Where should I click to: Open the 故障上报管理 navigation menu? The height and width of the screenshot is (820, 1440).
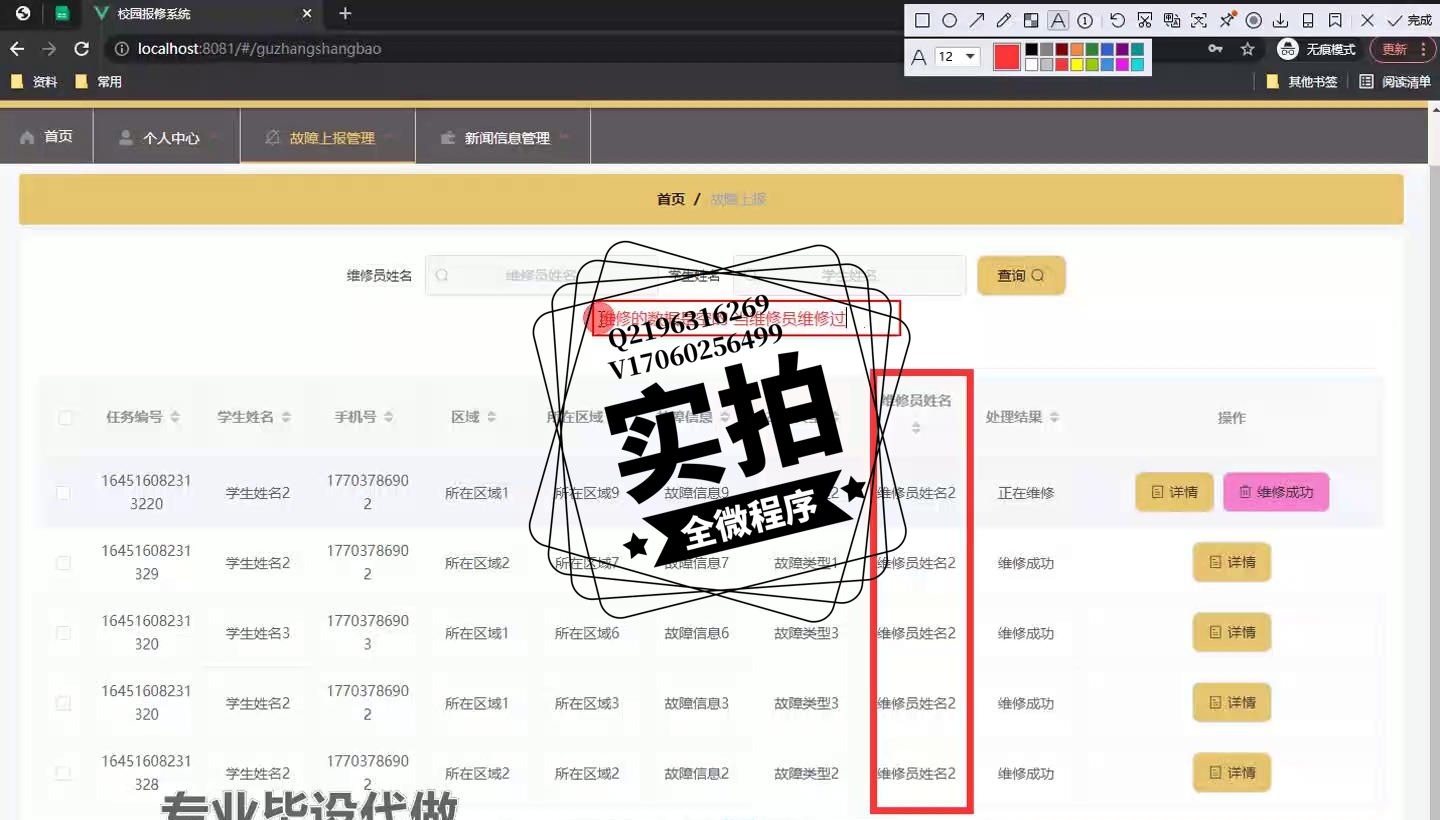328,137
